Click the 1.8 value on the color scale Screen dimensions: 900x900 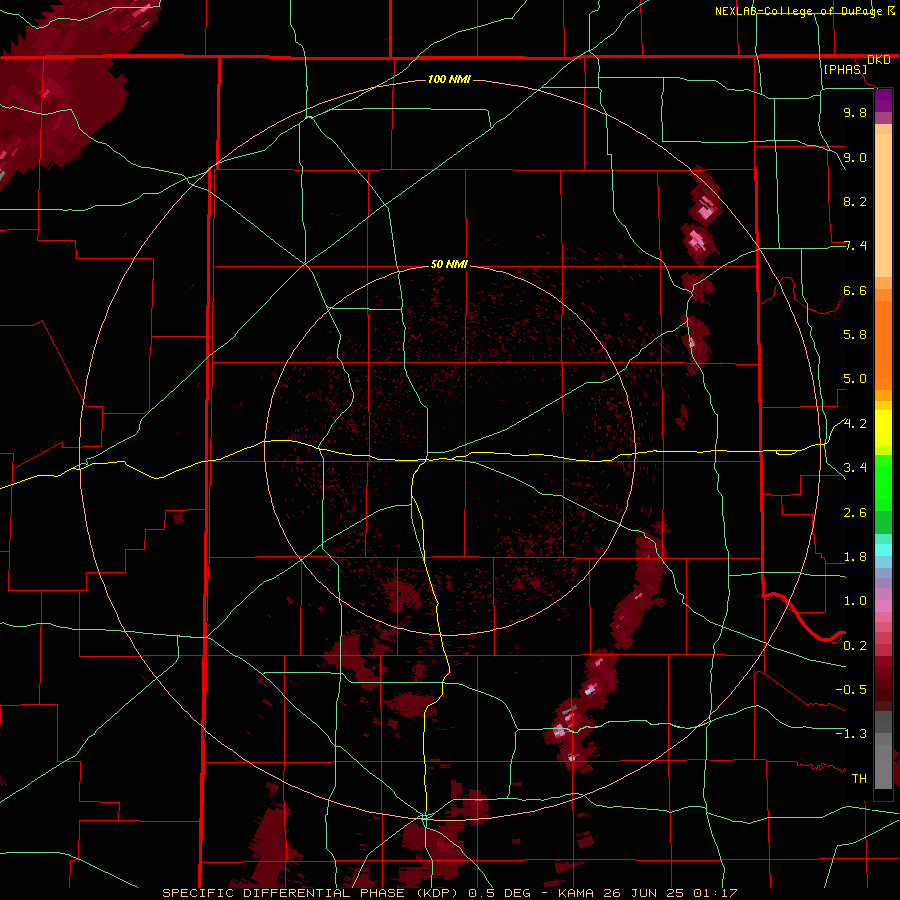[855, 557]
